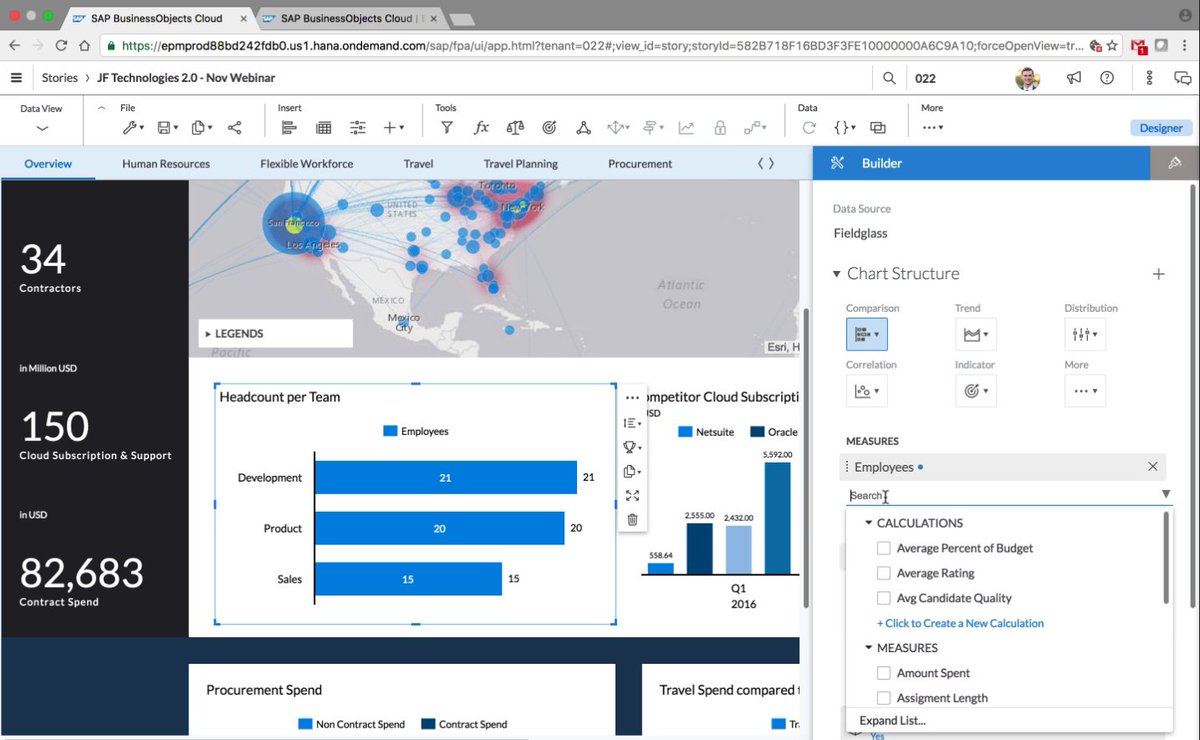Insert an input control from toolbar

358,128
